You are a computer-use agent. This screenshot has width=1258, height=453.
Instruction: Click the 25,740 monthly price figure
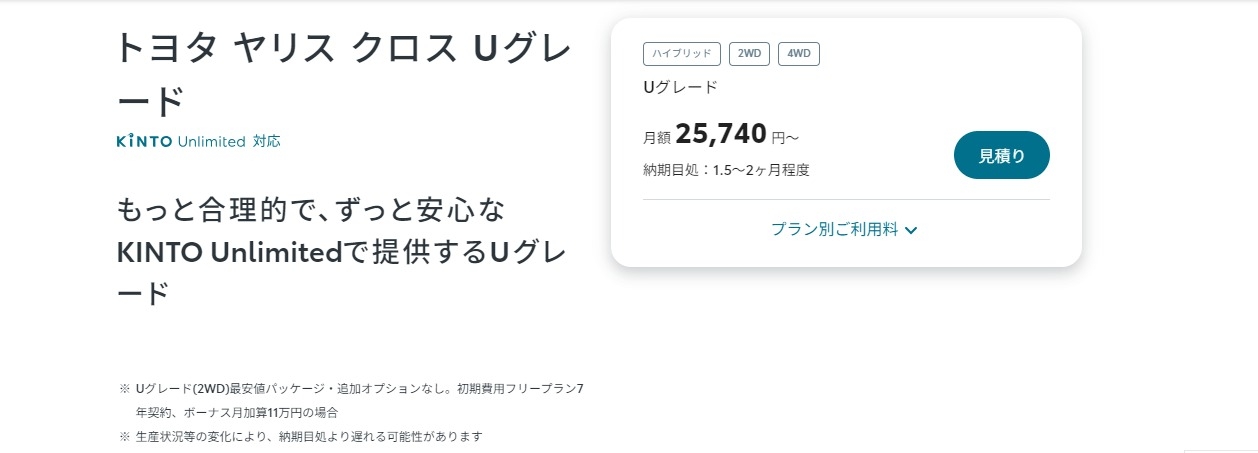click(721, 134)
